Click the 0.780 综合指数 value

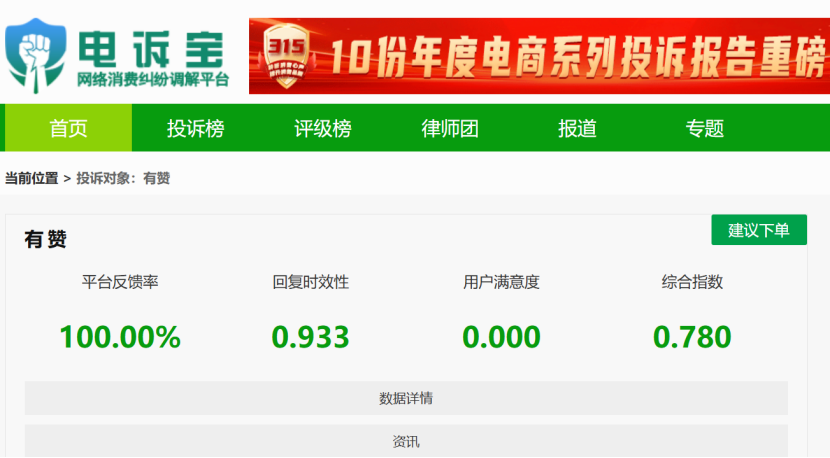[x=692, y=337]
